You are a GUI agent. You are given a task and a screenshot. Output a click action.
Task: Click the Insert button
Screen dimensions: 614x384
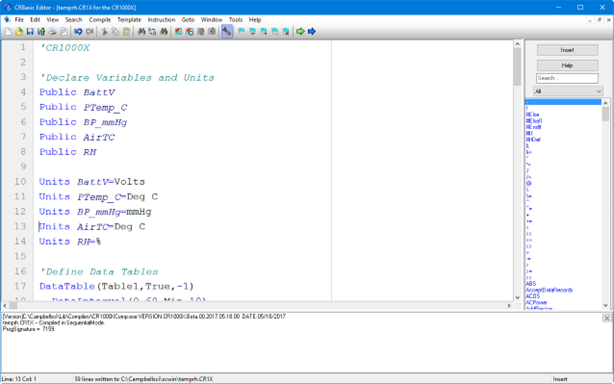click(567, 50)
